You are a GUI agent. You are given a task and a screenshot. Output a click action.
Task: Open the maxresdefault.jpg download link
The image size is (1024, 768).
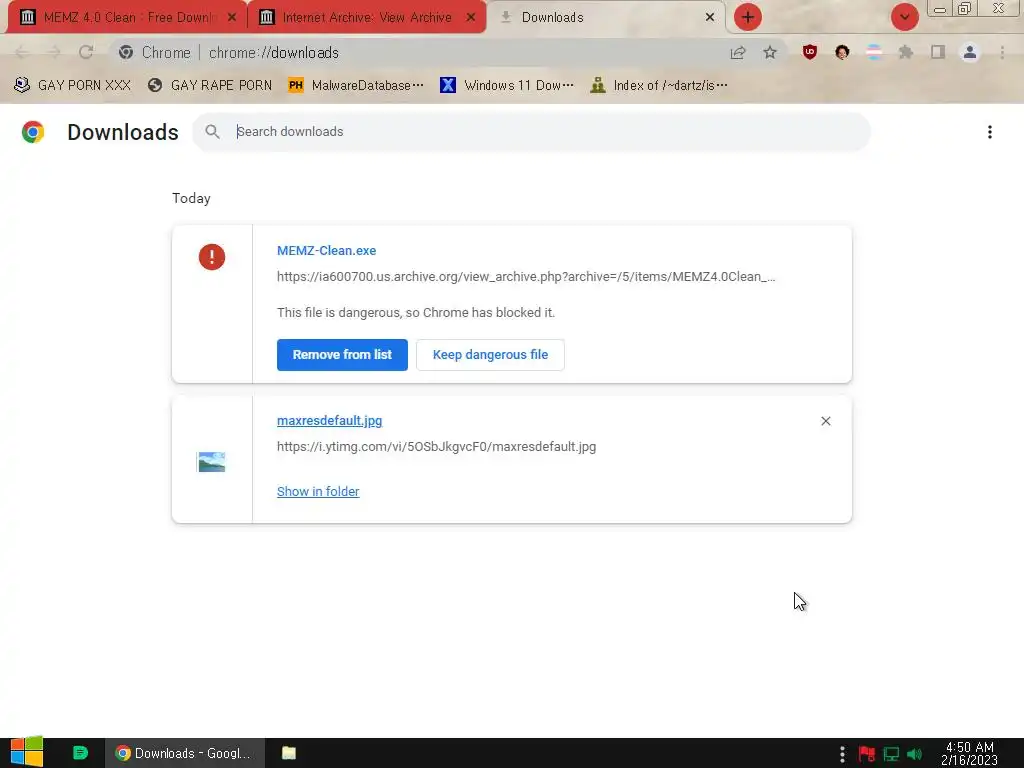pyautogui.click(x=329, y=421)
